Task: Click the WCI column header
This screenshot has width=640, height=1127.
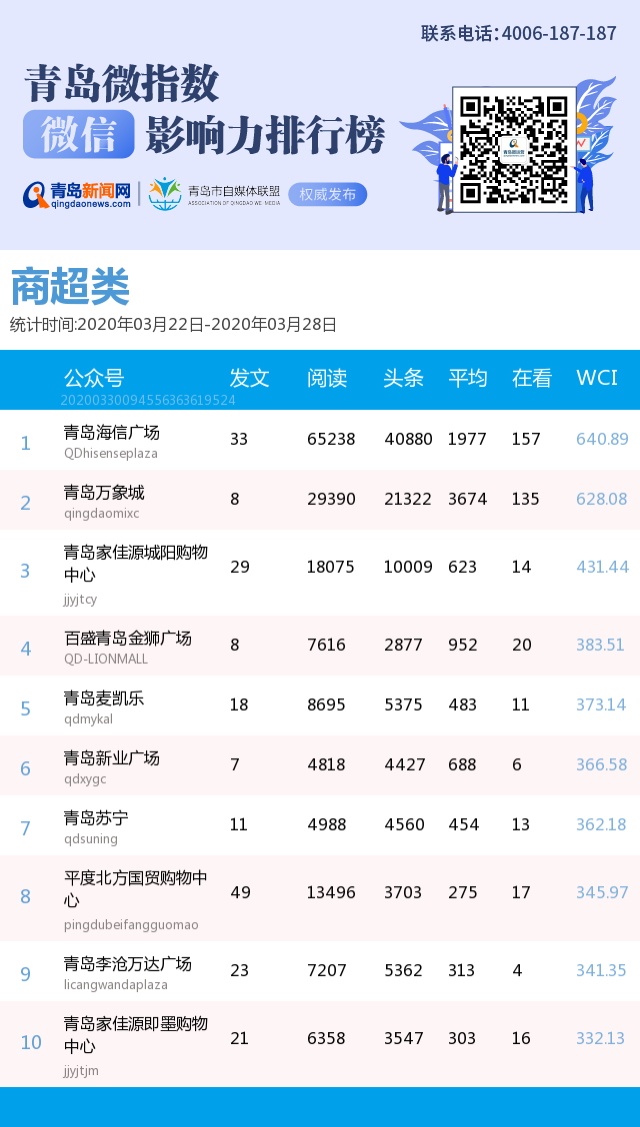Action: pos(596,378)
